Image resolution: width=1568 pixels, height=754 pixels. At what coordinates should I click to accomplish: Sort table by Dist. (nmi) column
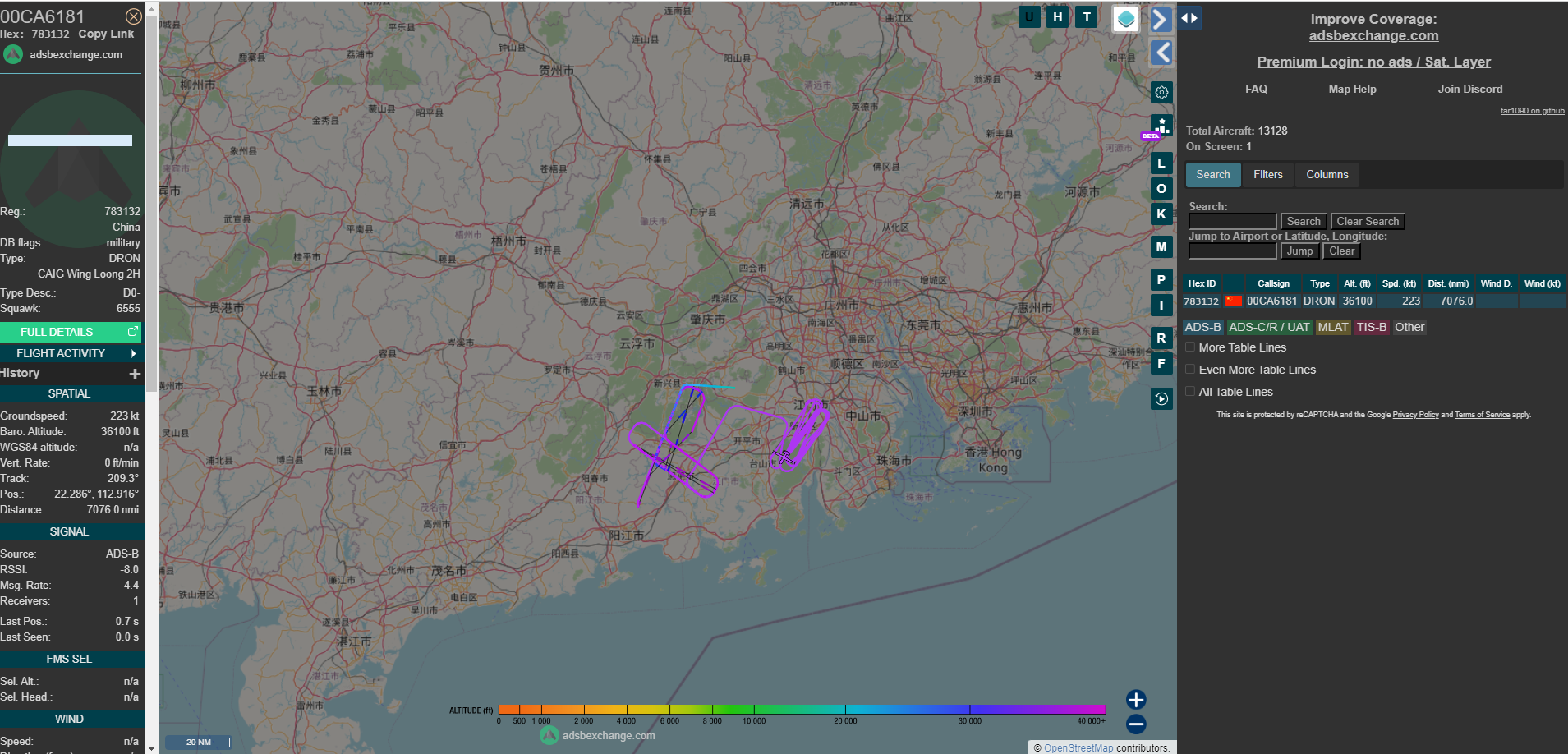click(x=1448, y=283)
